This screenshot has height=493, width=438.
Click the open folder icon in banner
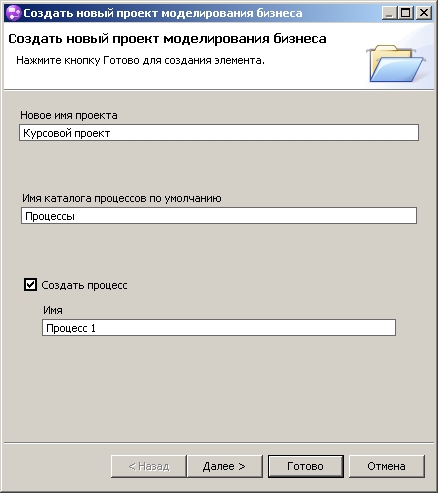pyautogui.click(x=396, y=64)
